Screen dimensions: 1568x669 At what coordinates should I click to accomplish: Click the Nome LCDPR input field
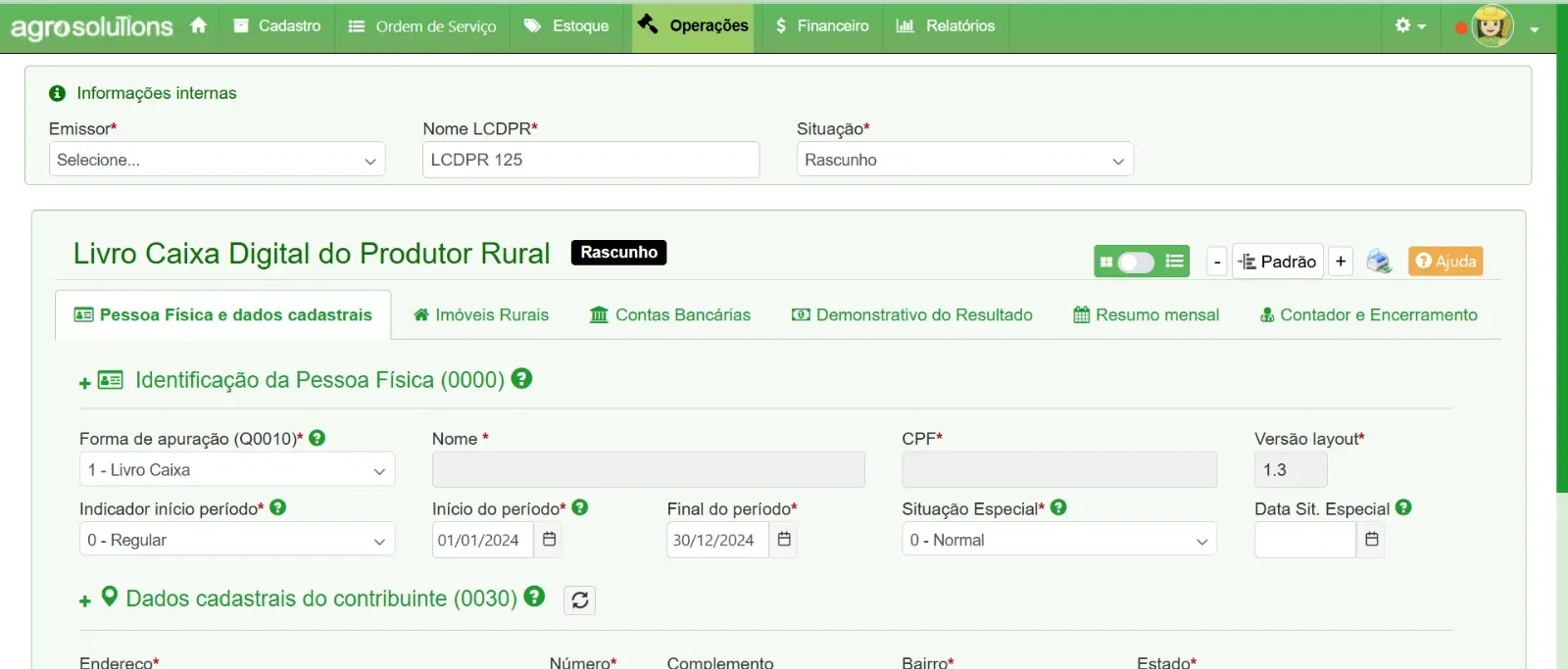591,160
